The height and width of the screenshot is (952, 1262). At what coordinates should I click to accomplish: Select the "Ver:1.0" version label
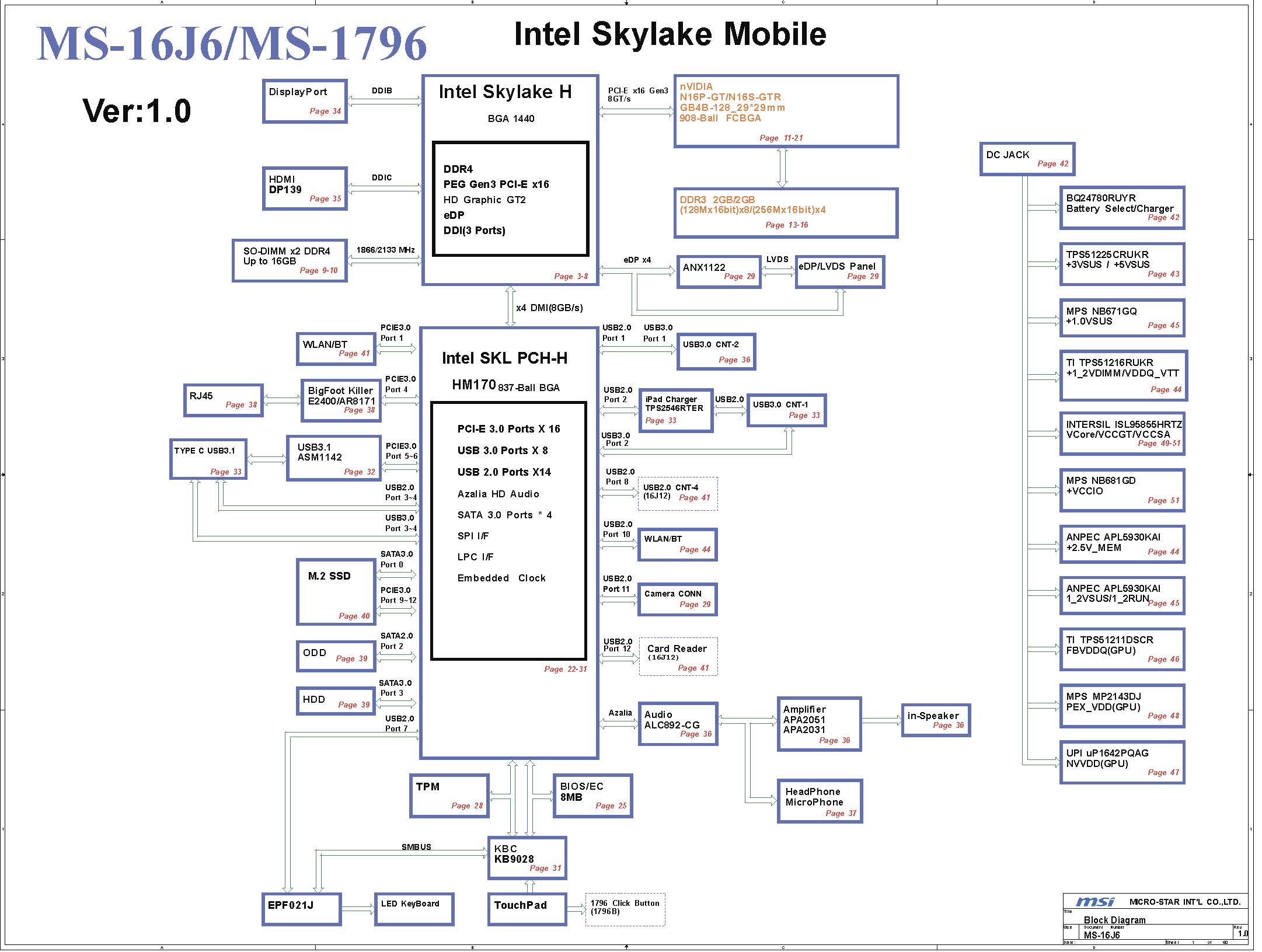(x=137, y=110)
